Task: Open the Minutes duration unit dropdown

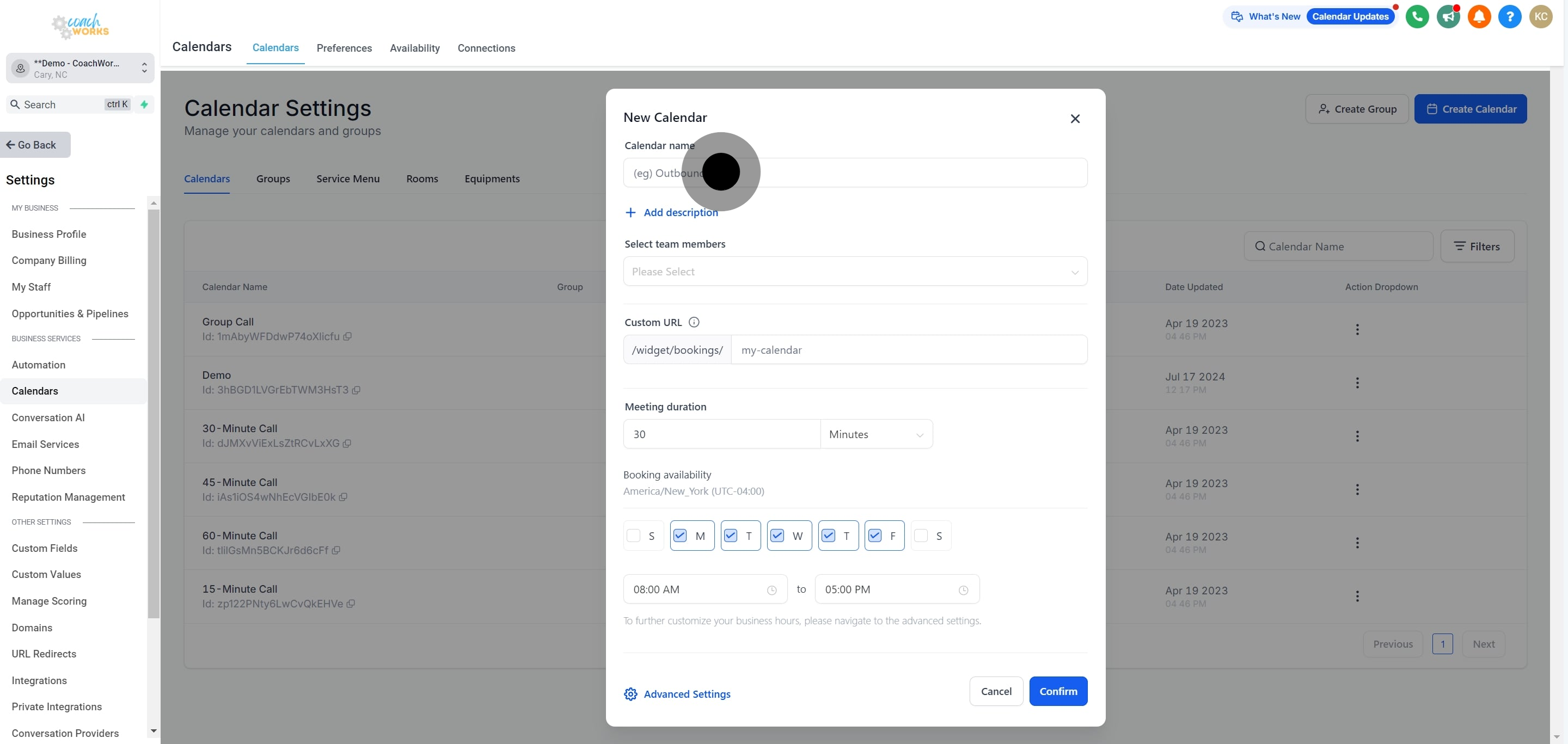Action: pos(876,434)
